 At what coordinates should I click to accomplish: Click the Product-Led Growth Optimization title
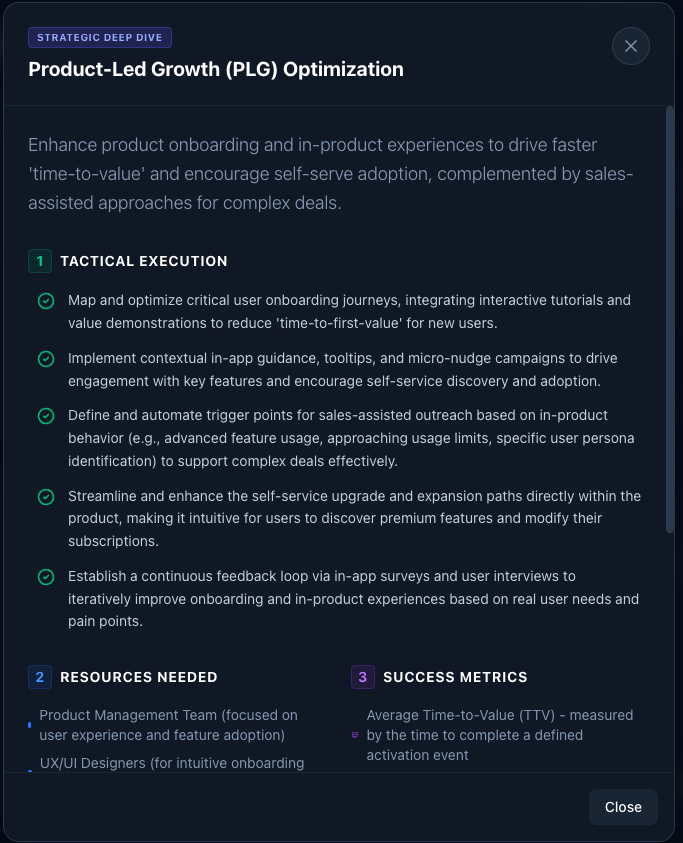tap(216, 69)
